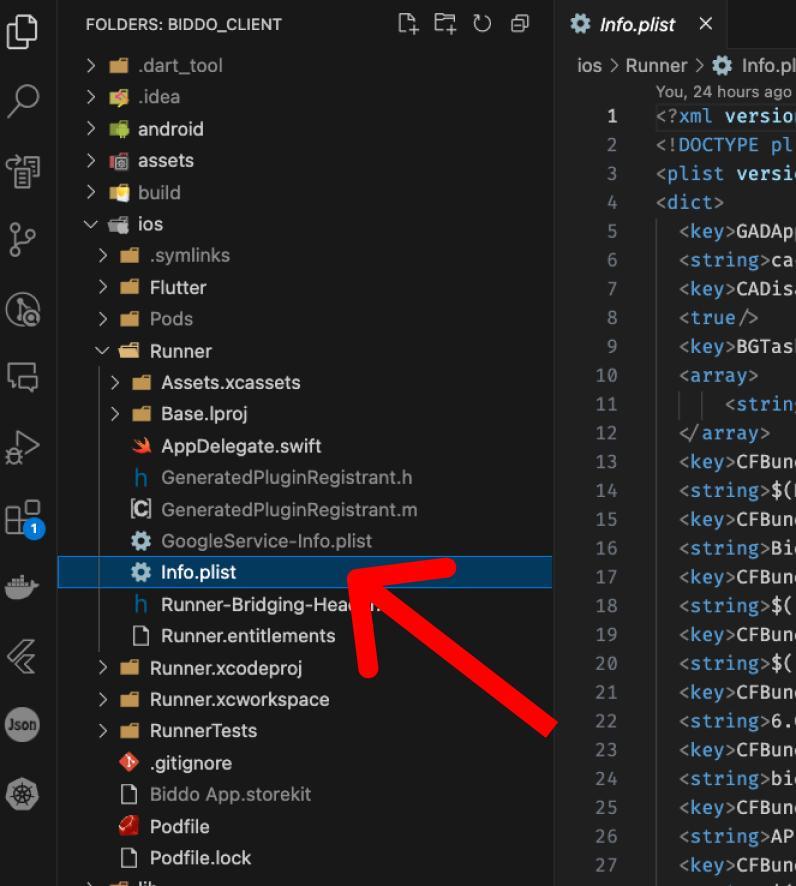
Task: Collapse all folders in explorer
Action: tap(520, 24)
